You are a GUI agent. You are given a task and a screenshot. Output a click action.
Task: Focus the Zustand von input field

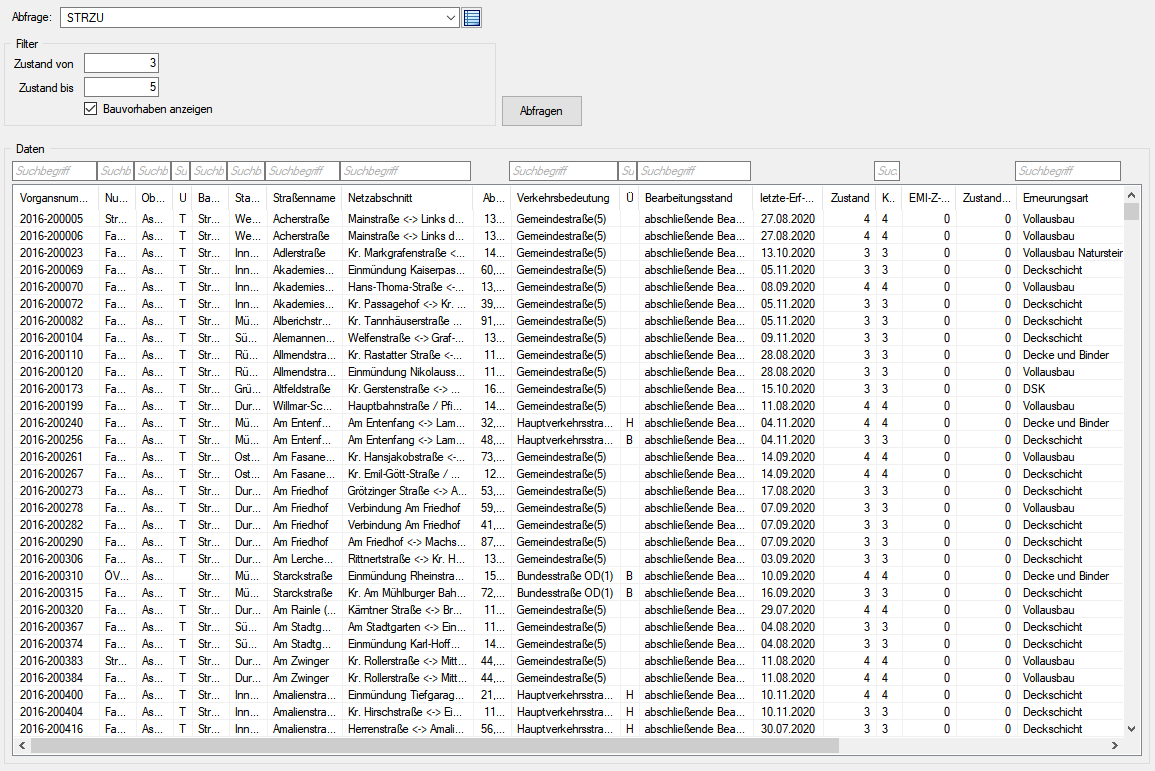click(x=121, y=63)
